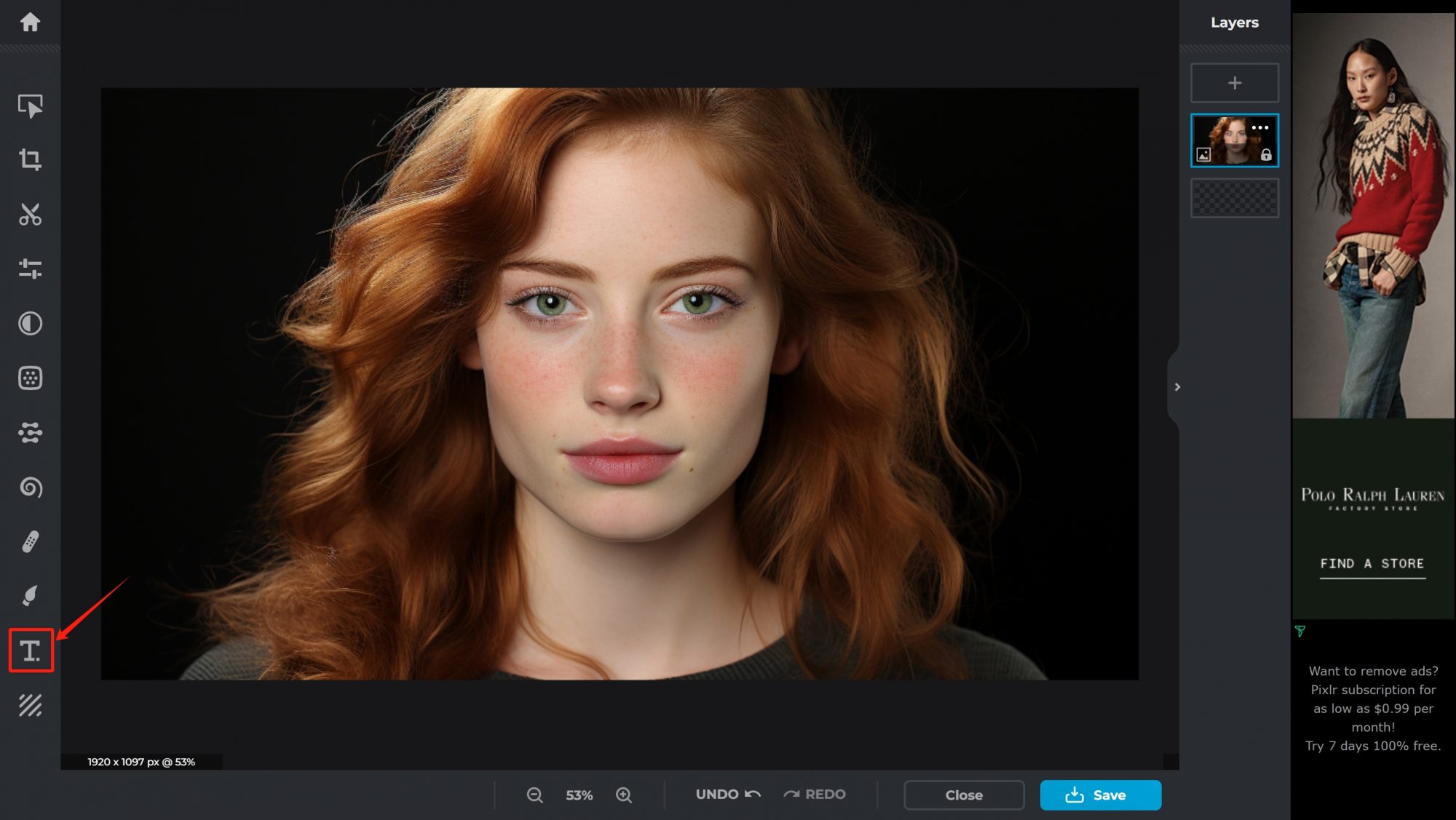The image size is (1456, 820).
Task: Click the Save button
Action: pos(1100,795)
